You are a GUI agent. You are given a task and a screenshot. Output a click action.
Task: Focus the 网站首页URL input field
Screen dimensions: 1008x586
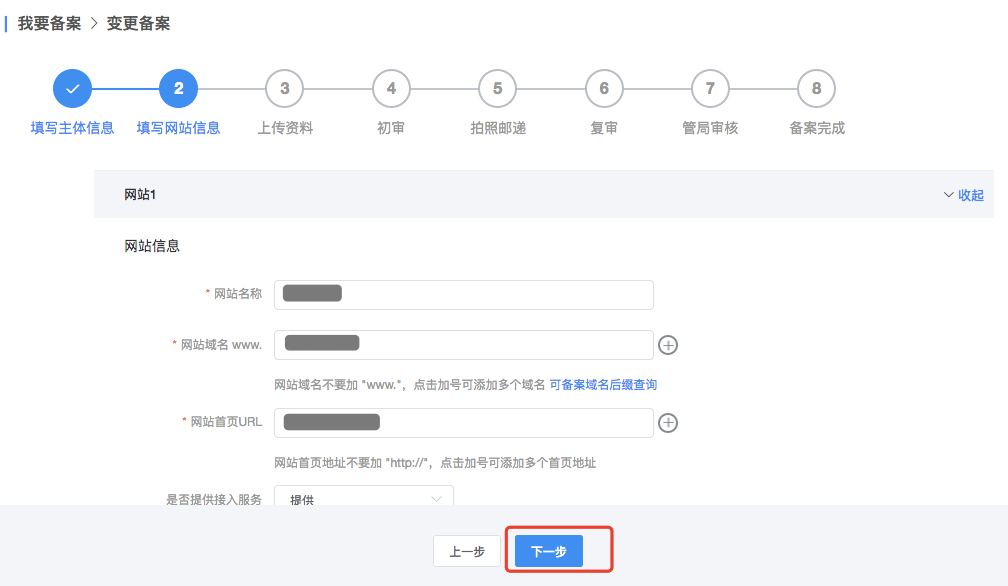pos(463,423)
